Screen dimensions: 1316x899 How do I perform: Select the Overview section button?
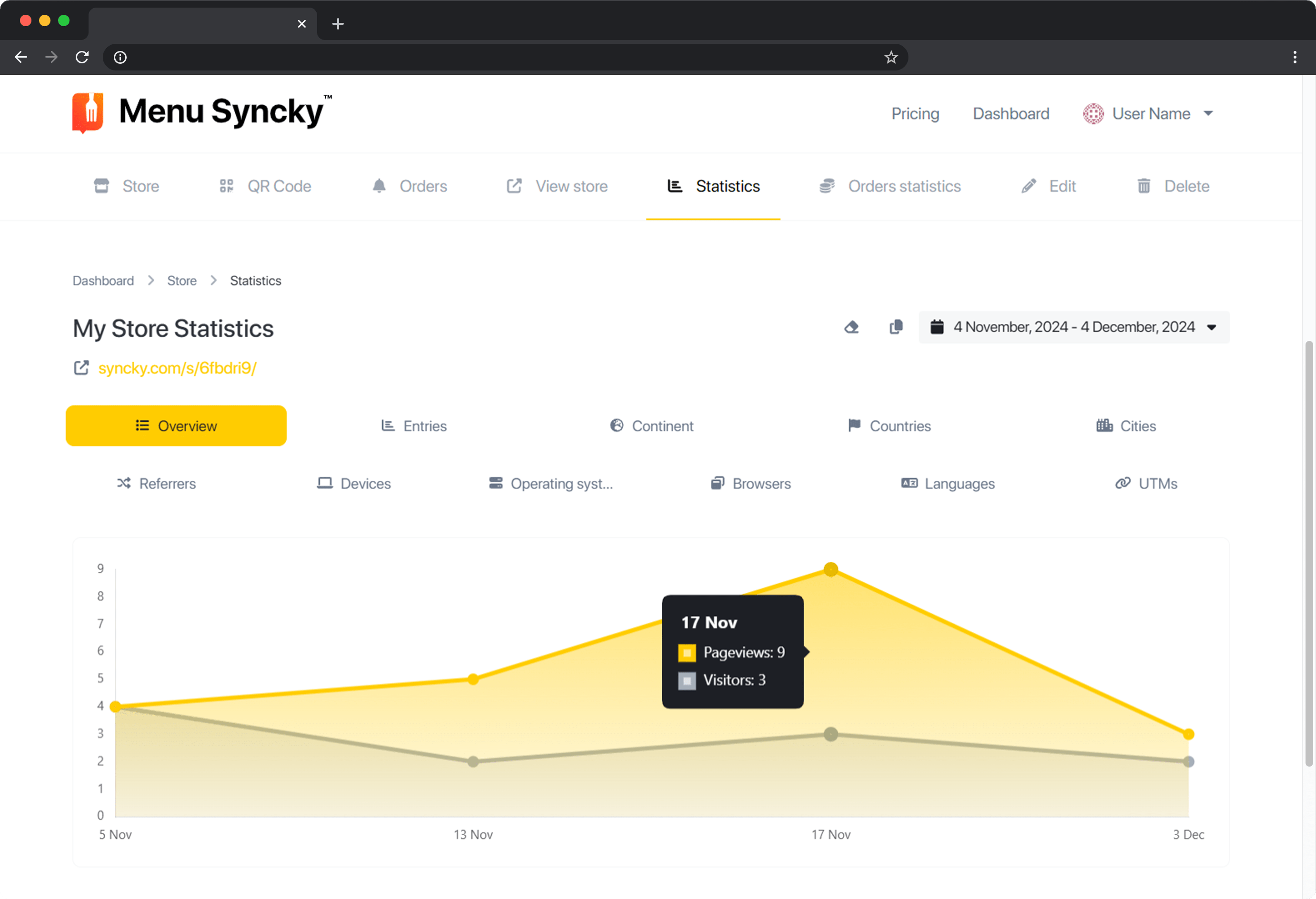coord(176,425)
